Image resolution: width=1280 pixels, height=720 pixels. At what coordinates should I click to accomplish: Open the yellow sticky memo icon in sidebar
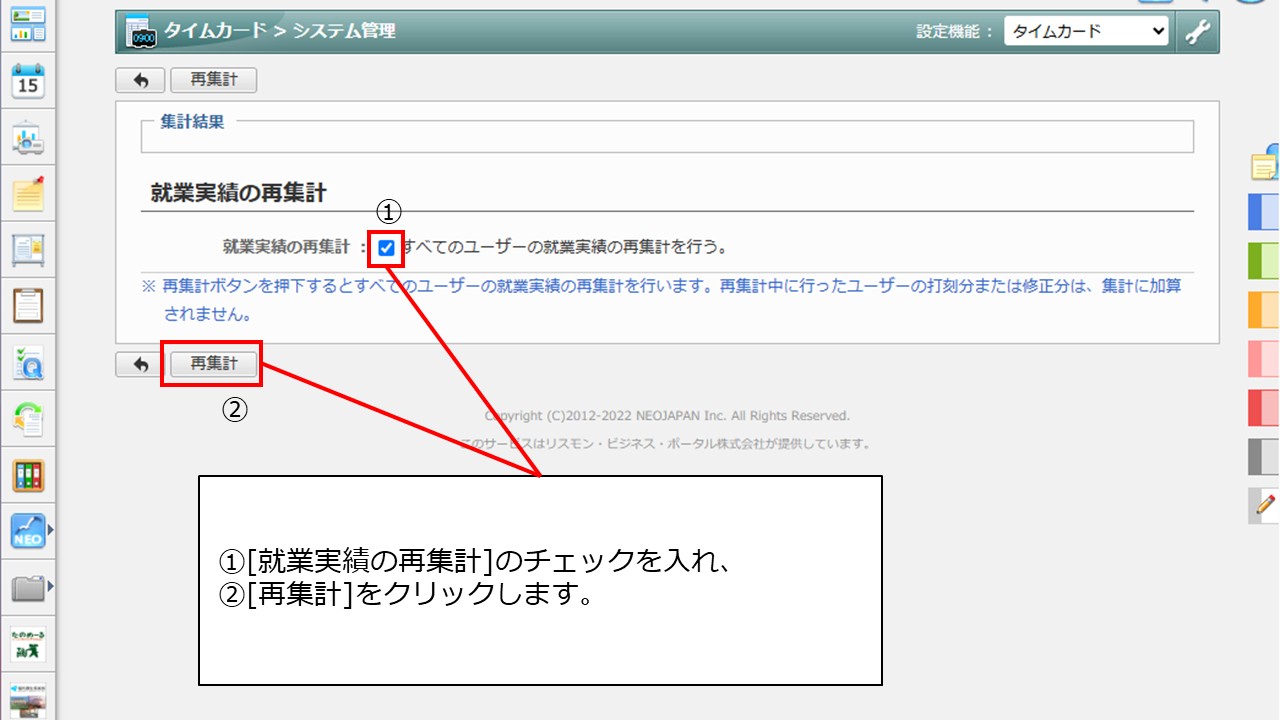point(28,193)
